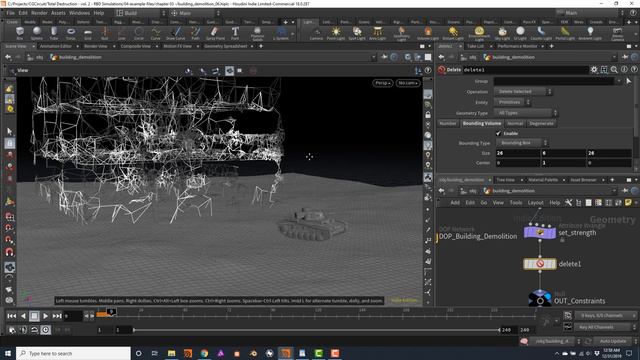This screenshot has height=360, width=640.
Task: Click the playback range slider bar
Action: [x=316, y=330]
